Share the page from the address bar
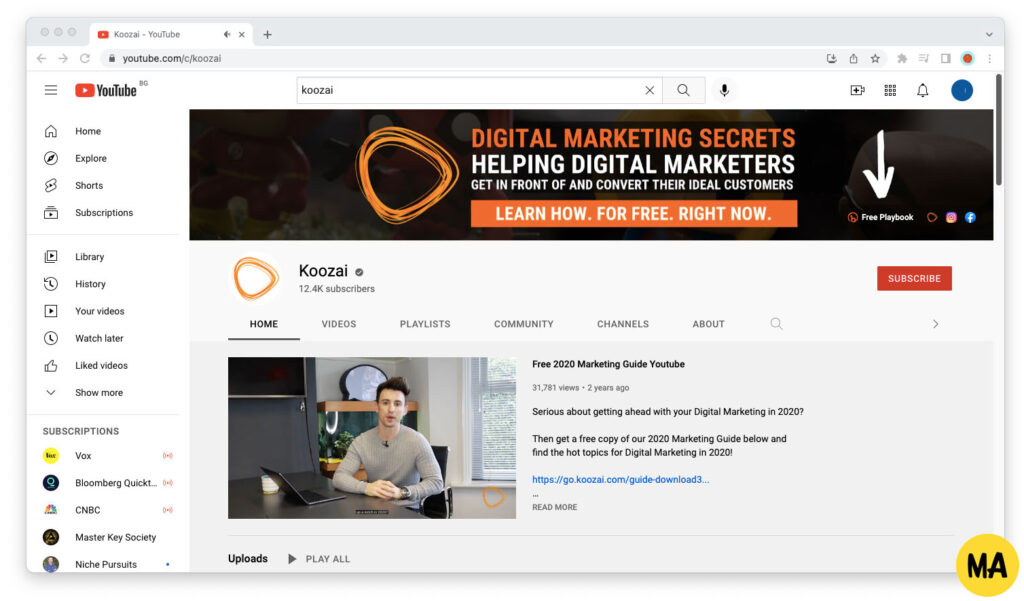This screenshot has height=601, width=1024. coord(854,59)
